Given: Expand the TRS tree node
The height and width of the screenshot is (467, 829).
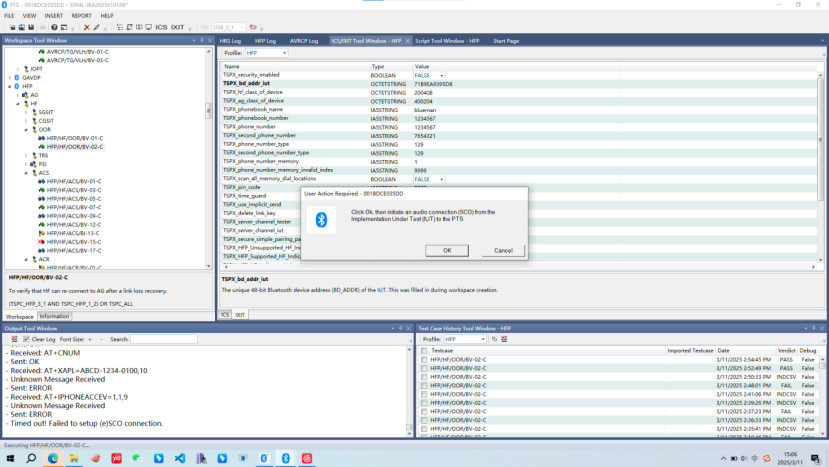Looking at the screenshot, I should coord(26,155).
